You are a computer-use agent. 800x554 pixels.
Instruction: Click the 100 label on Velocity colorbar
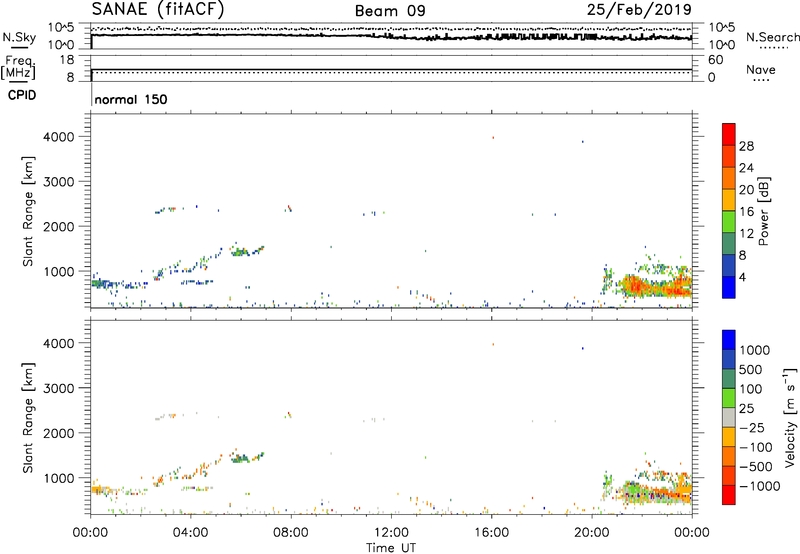point(751,389)
